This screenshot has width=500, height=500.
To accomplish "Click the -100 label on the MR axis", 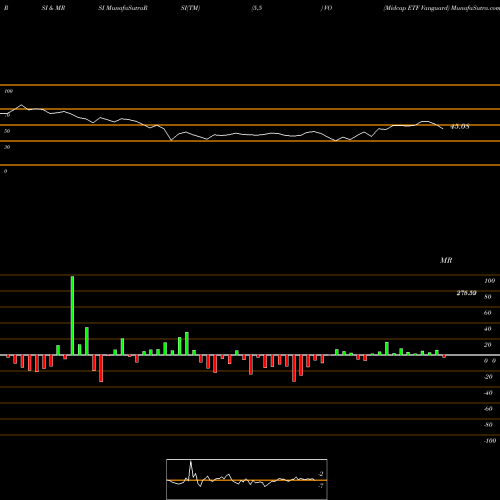I will (x=490, y=441).
